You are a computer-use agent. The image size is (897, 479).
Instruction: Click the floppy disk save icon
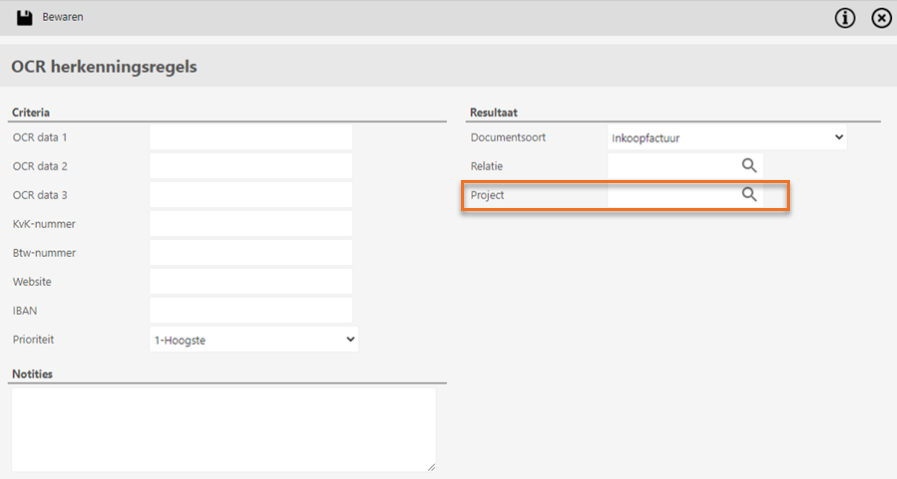[24, 17]
